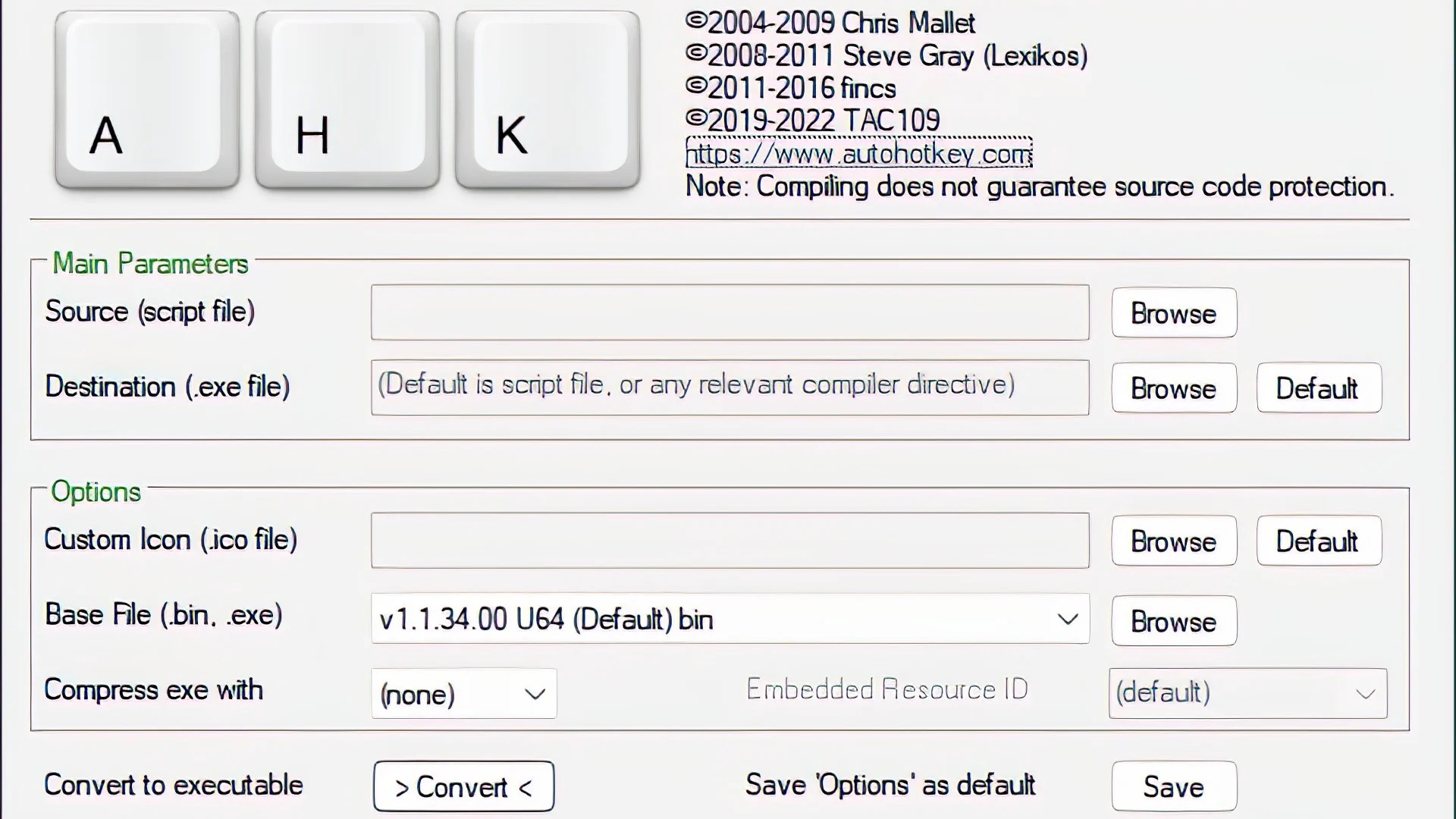Save options as default settings

1174,787
